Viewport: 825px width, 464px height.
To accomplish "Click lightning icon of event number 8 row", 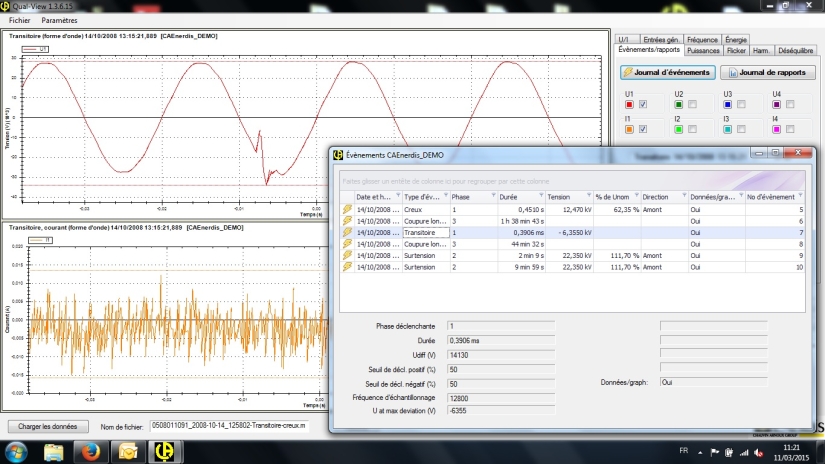I will [347, 244].
